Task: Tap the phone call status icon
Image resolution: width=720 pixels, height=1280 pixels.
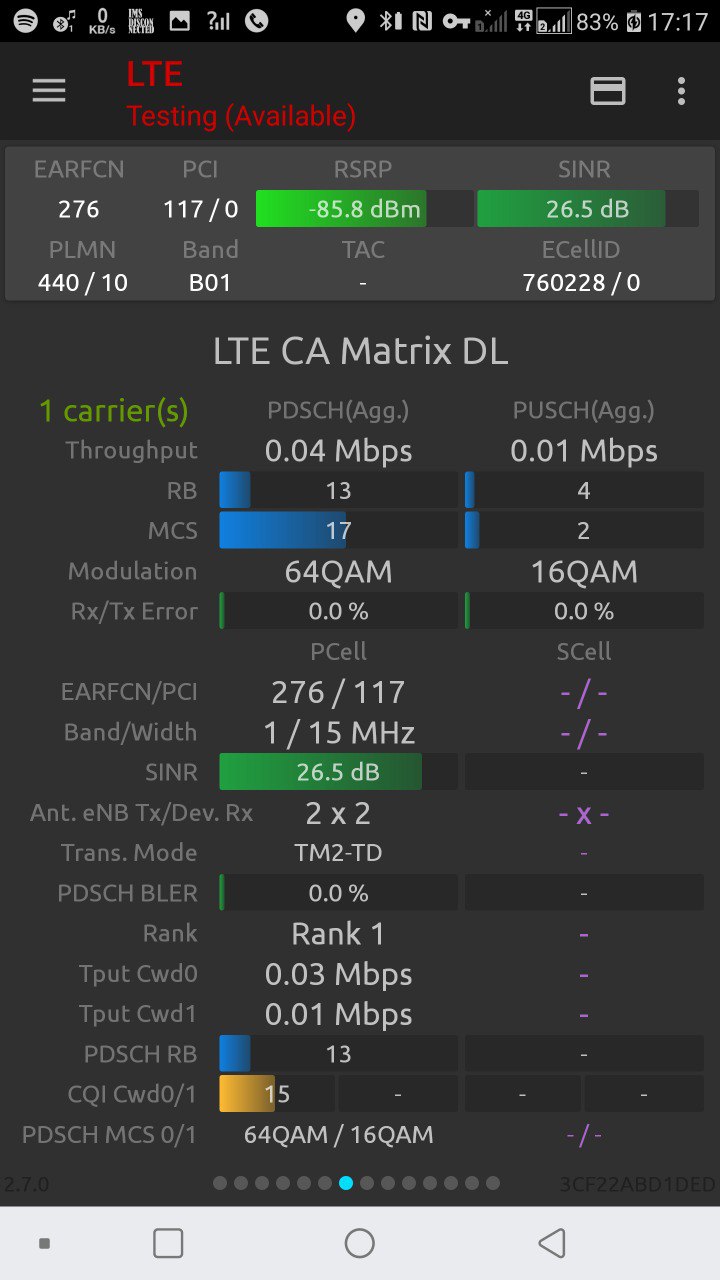Action: pyautogui.click(x=257, y=21)
